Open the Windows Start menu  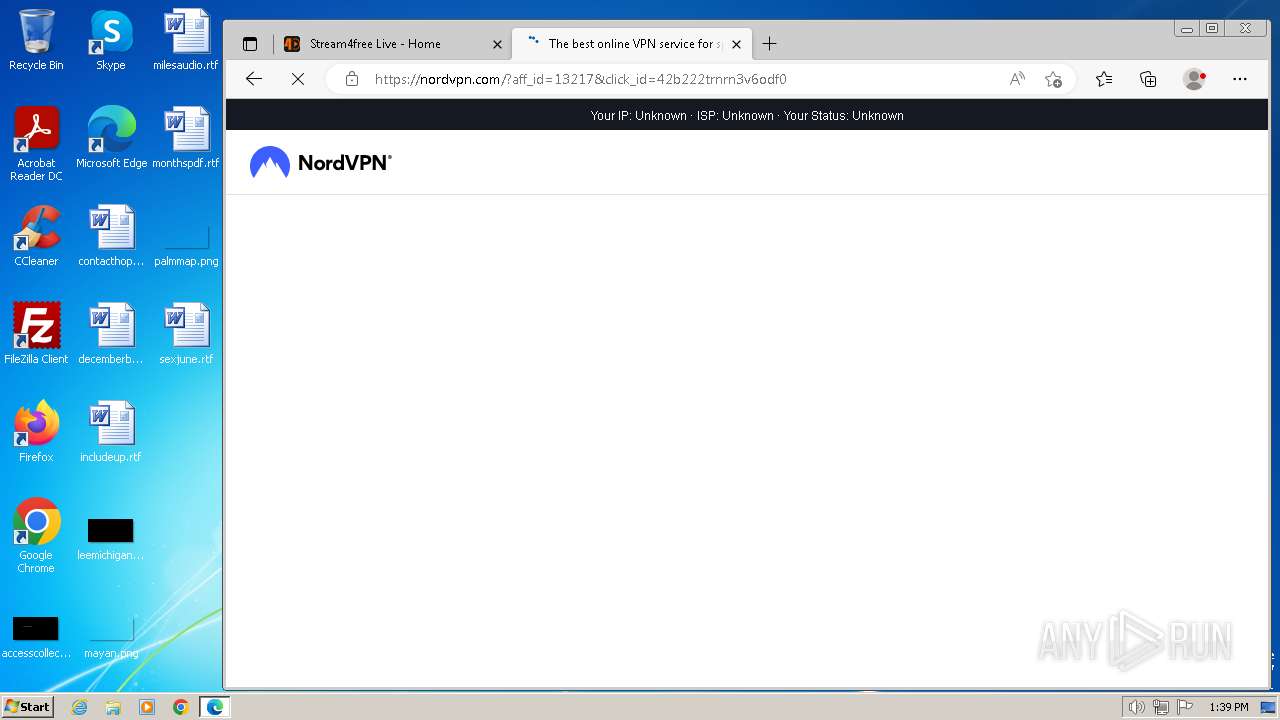point(27,707)
